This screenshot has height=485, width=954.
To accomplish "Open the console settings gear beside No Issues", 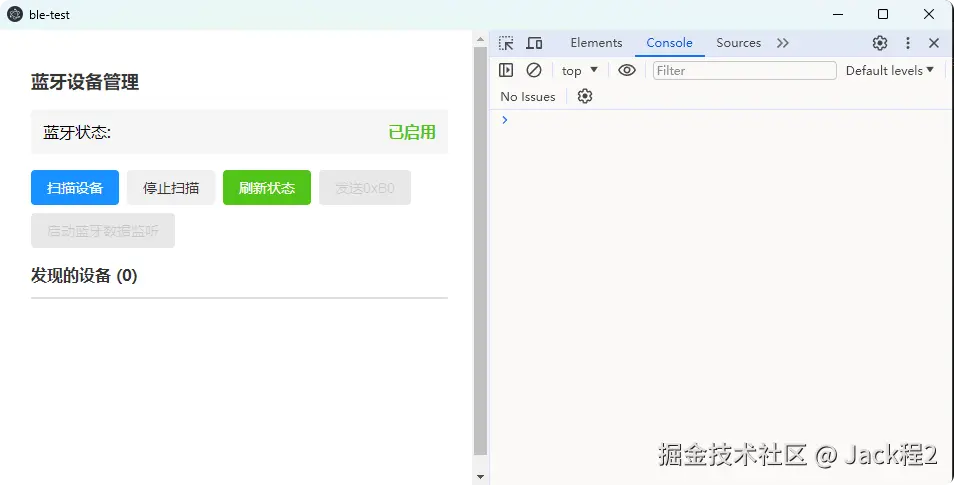I will [x=585, y=96].
